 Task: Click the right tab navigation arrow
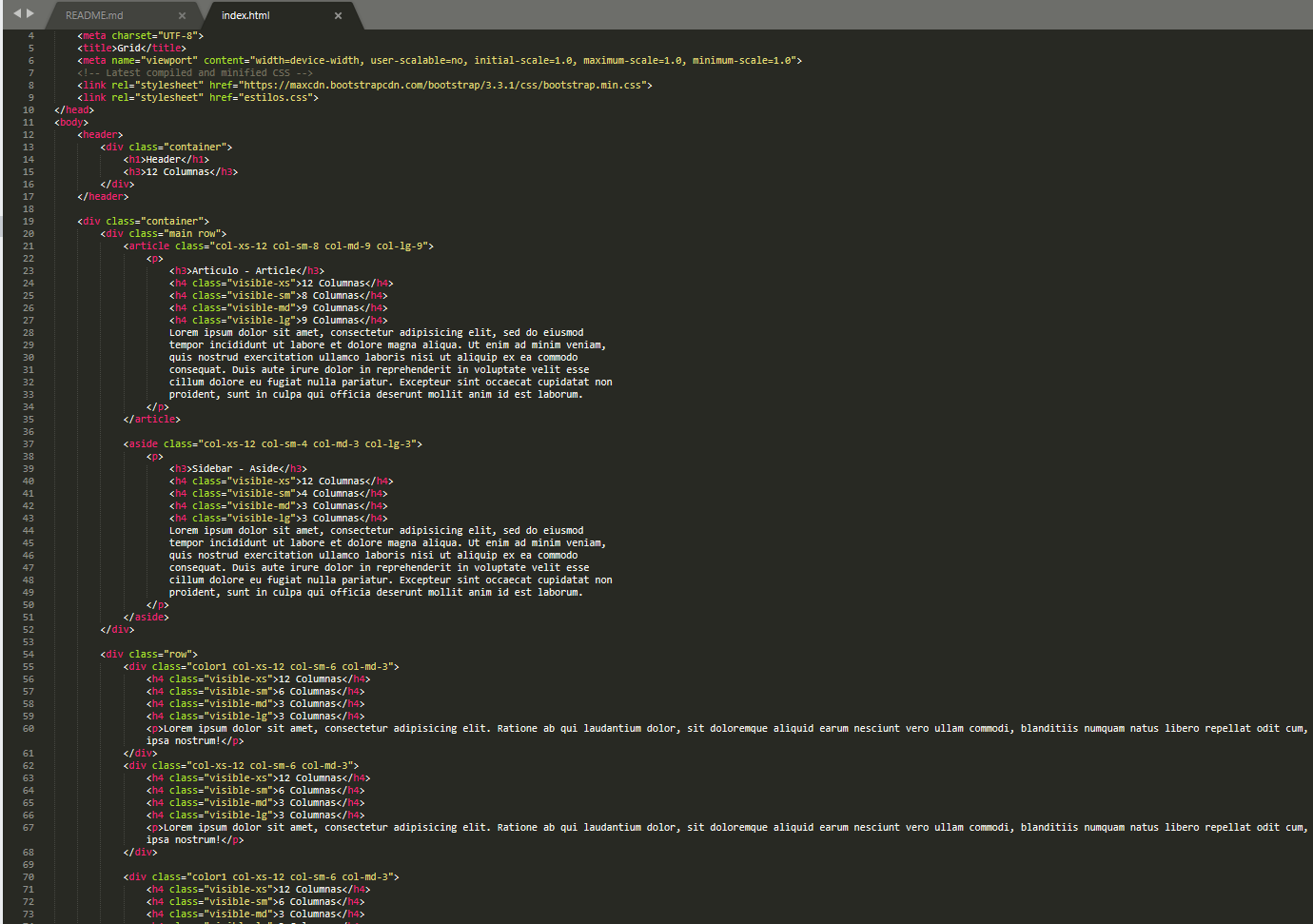(x=30, y=13)
